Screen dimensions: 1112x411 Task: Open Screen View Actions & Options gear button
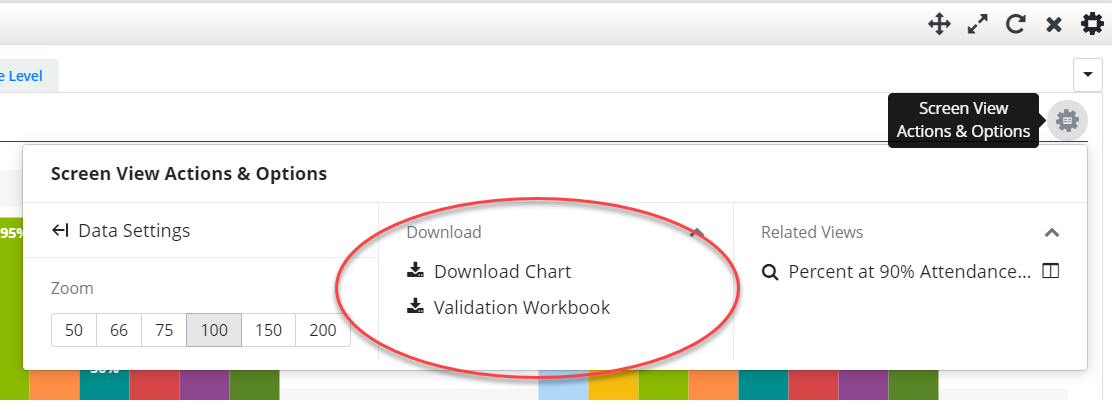click(1067, 120)
